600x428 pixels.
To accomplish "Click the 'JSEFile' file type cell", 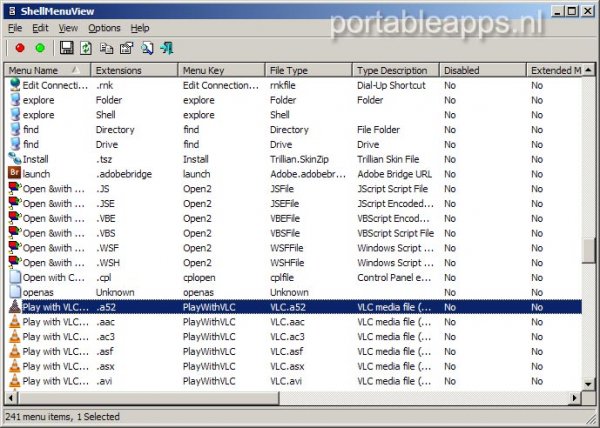I will click(284, 203).
